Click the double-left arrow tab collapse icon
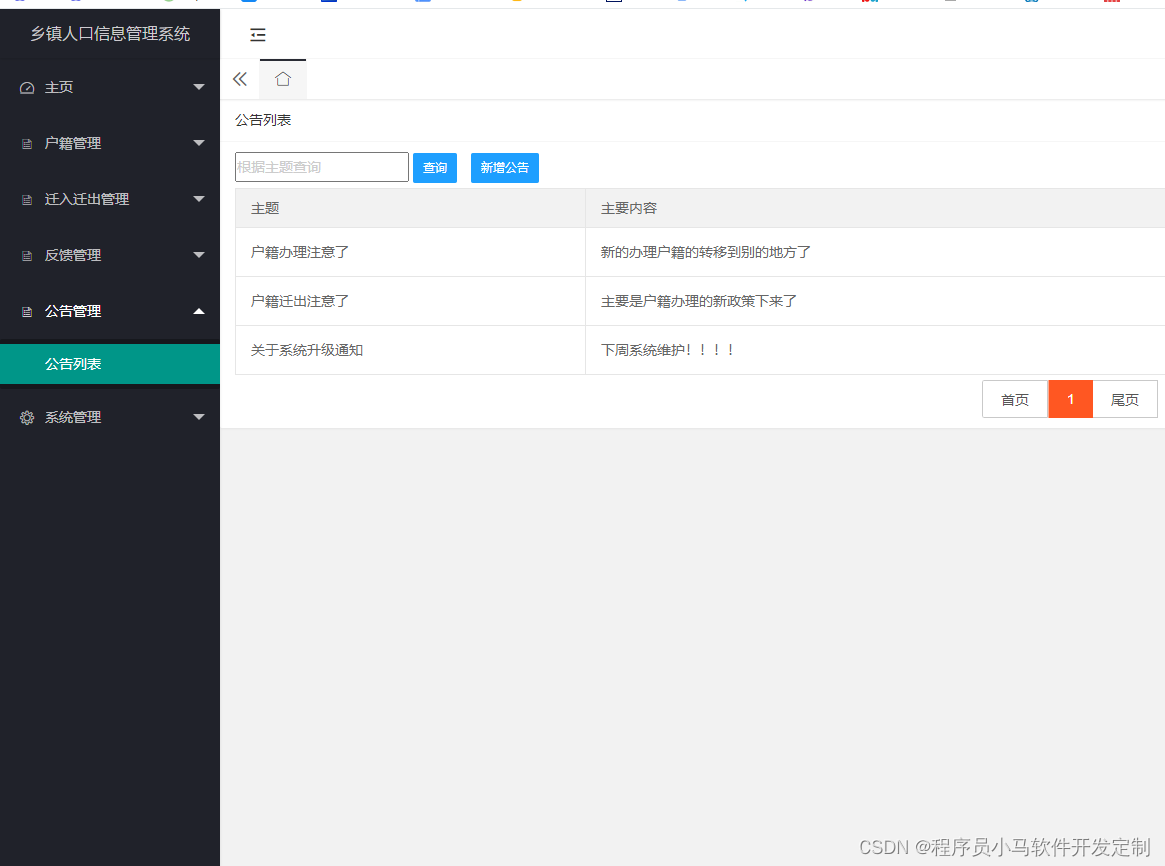The height and width of the screenshot is (866, 1165). click(239, 78)
